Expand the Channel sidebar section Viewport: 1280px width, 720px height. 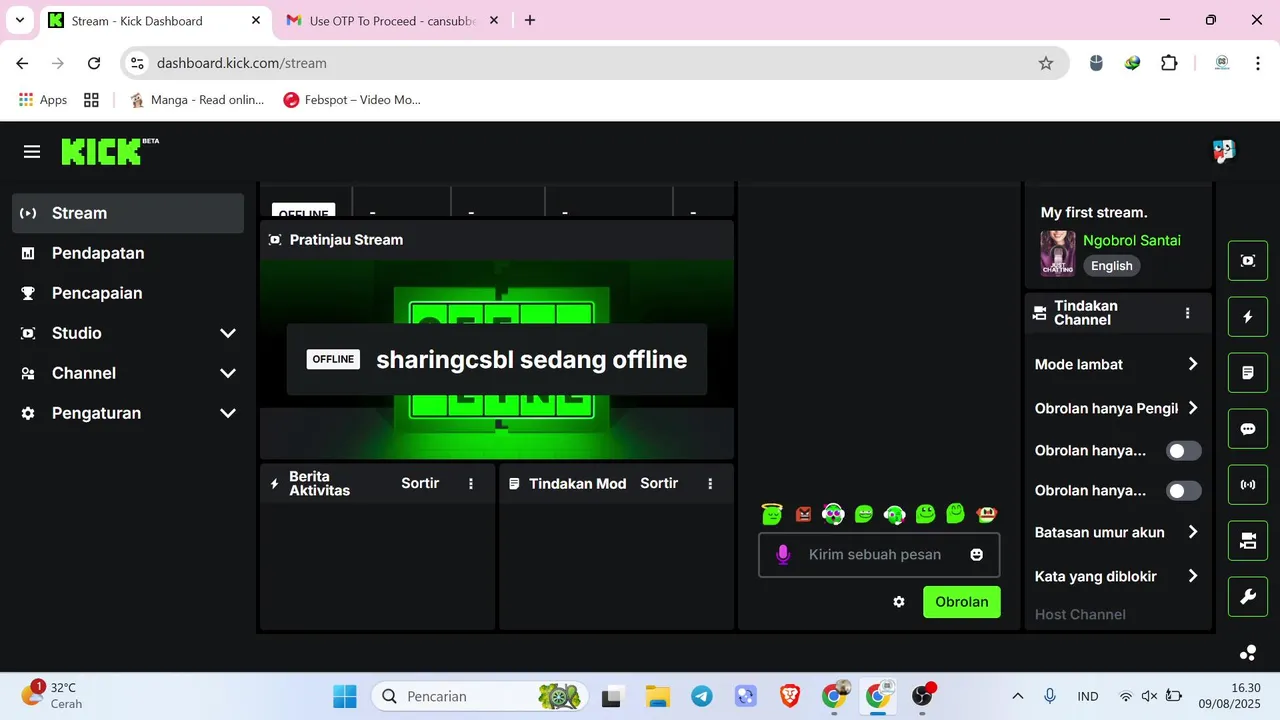click(x=128, y=373)
